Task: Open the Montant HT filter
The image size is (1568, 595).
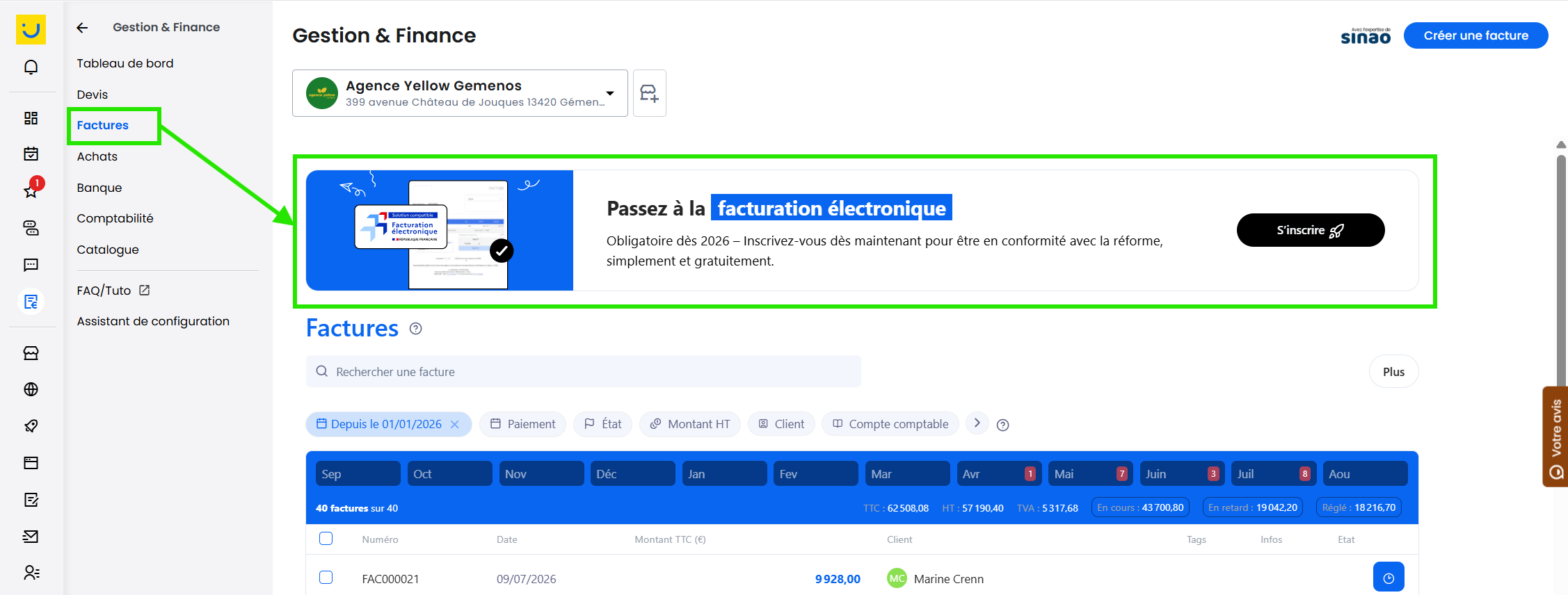Action: (x=690, y=424)
